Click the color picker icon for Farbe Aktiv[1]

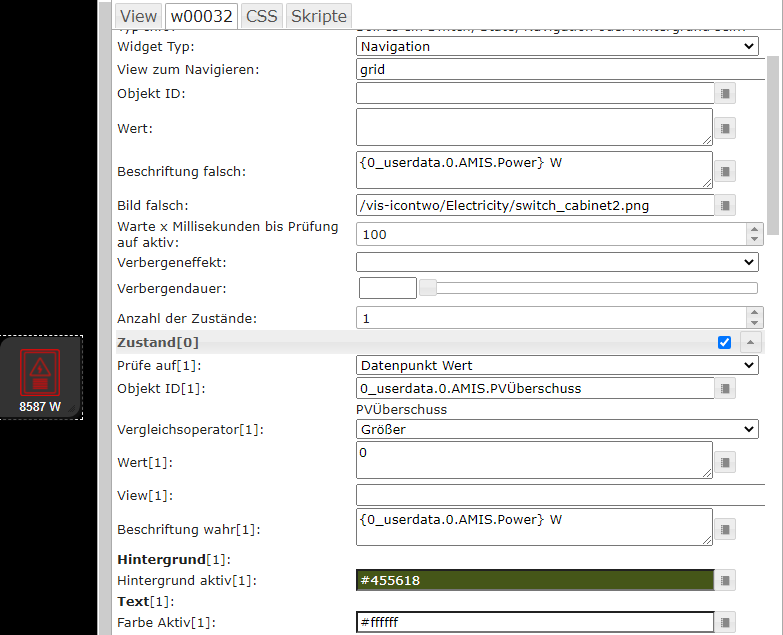pyautogui.click(x=726, y=622)
